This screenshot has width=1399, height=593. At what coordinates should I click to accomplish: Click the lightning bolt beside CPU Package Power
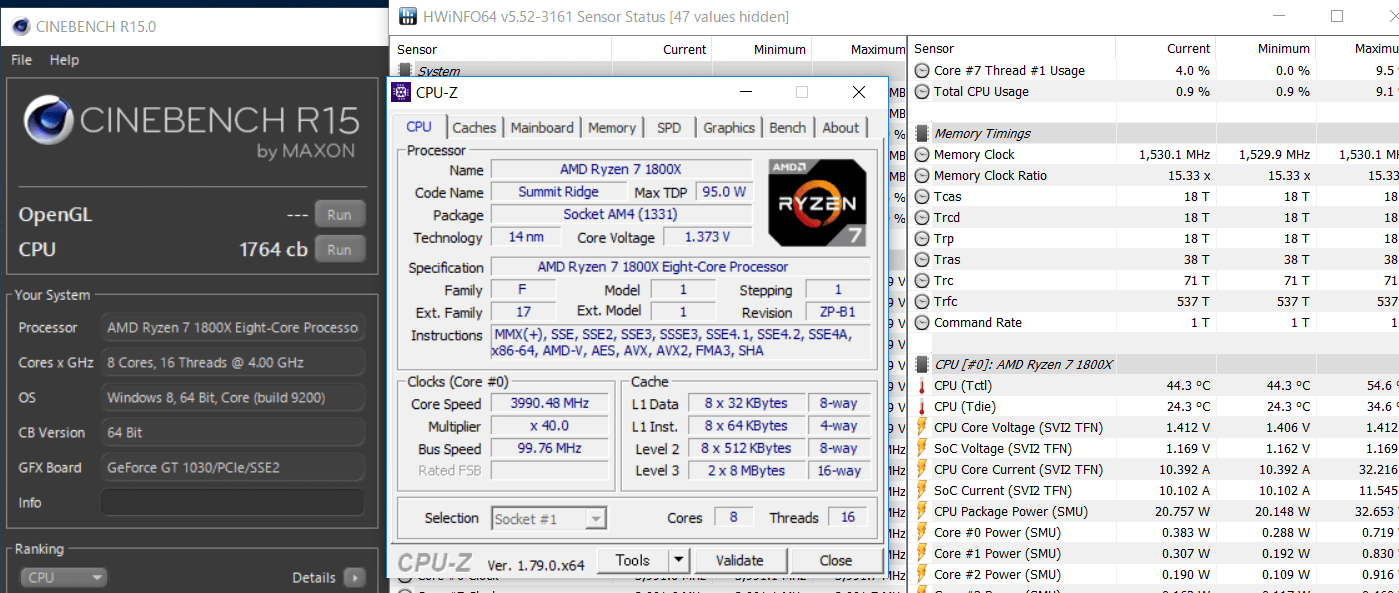tap(922, 512)
